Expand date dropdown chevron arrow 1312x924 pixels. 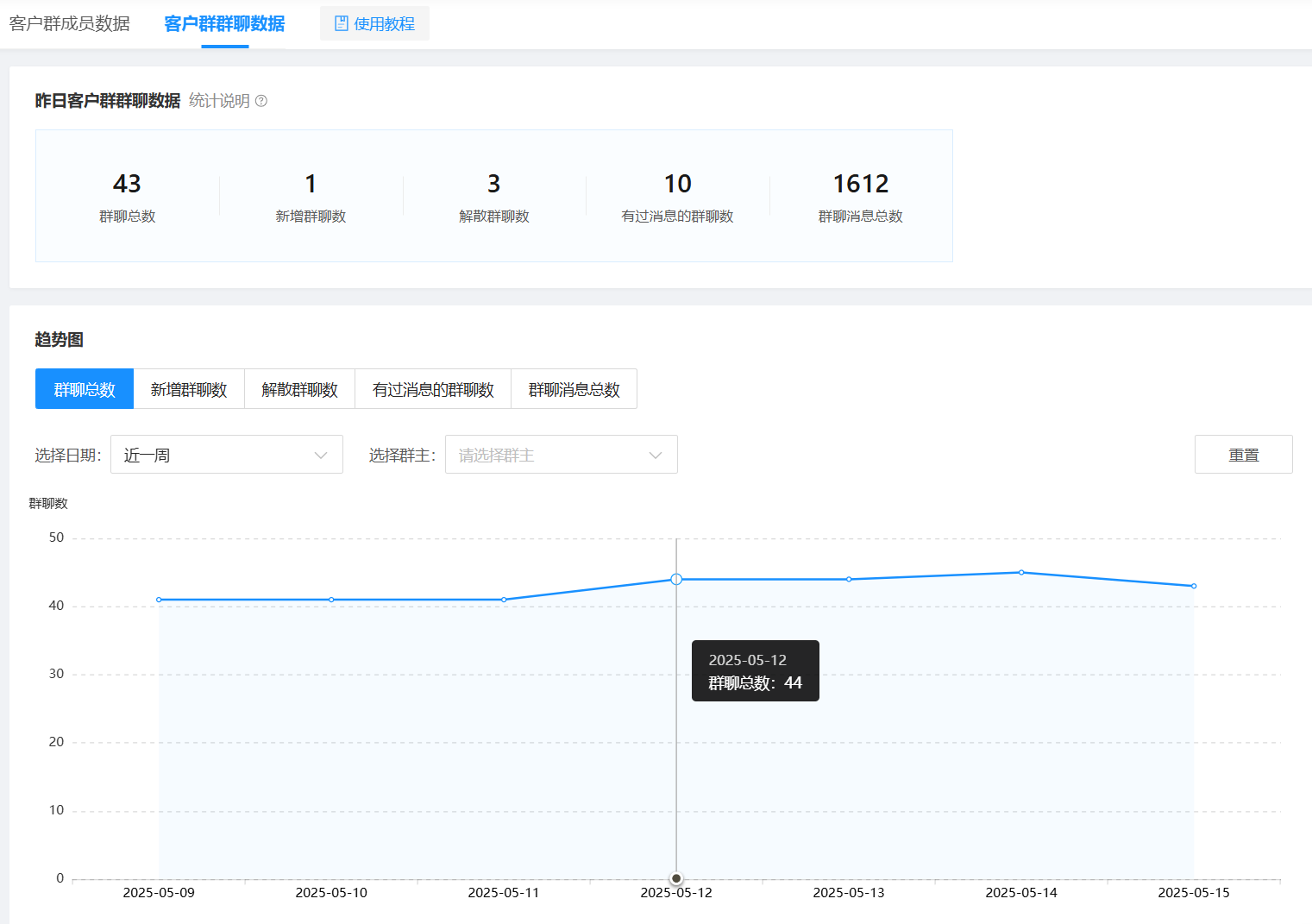pos(321,456)
